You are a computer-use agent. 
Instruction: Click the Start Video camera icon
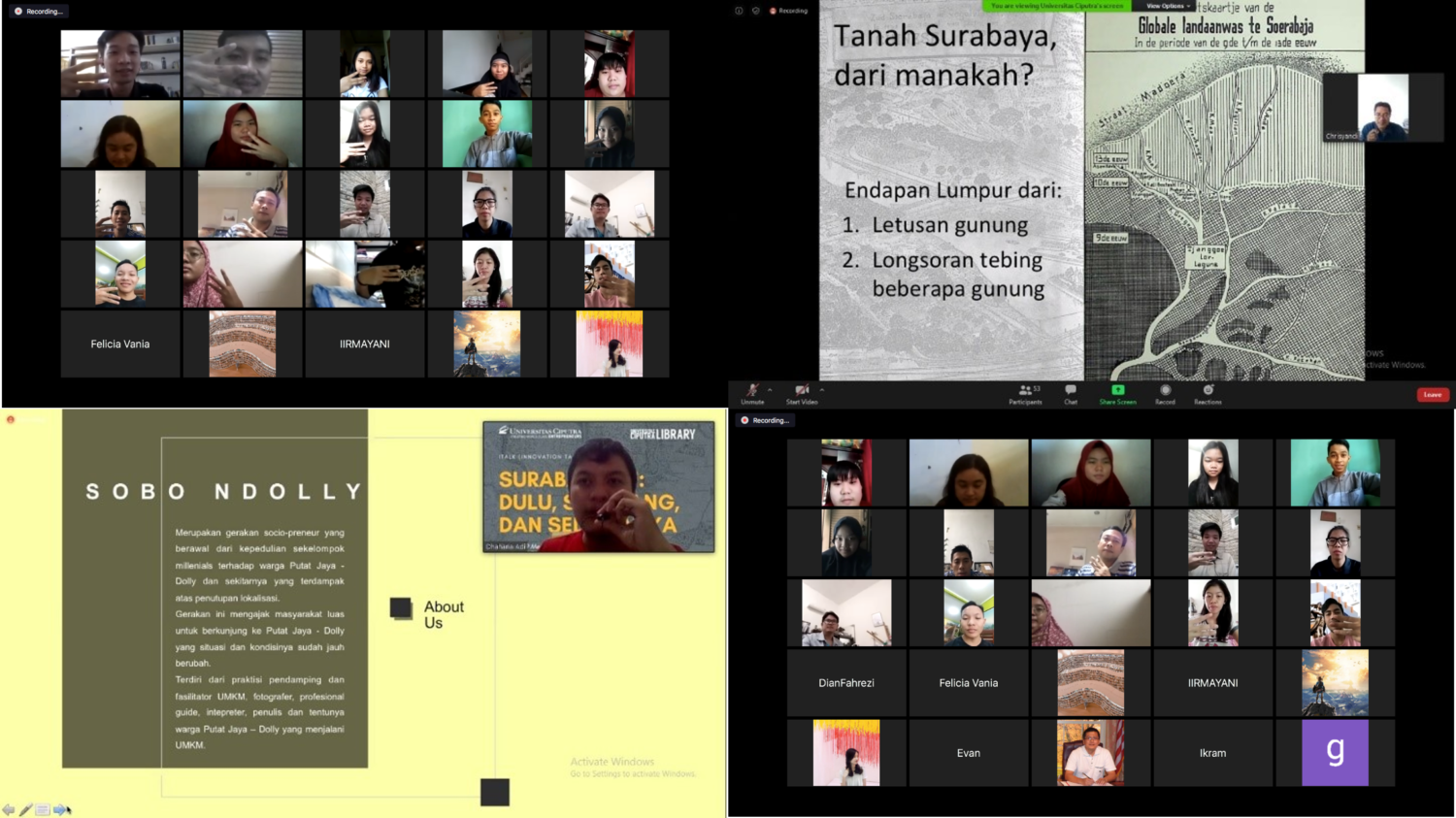click(x=801, y=390)
